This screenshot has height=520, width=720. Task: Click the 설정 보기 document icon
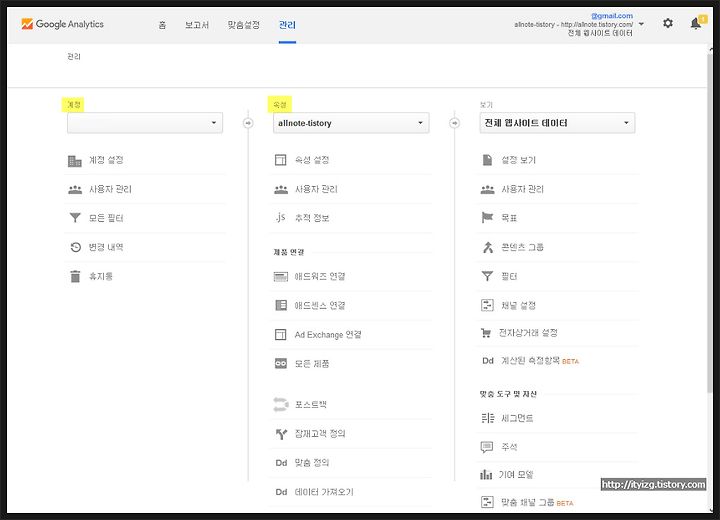point(487,159)
